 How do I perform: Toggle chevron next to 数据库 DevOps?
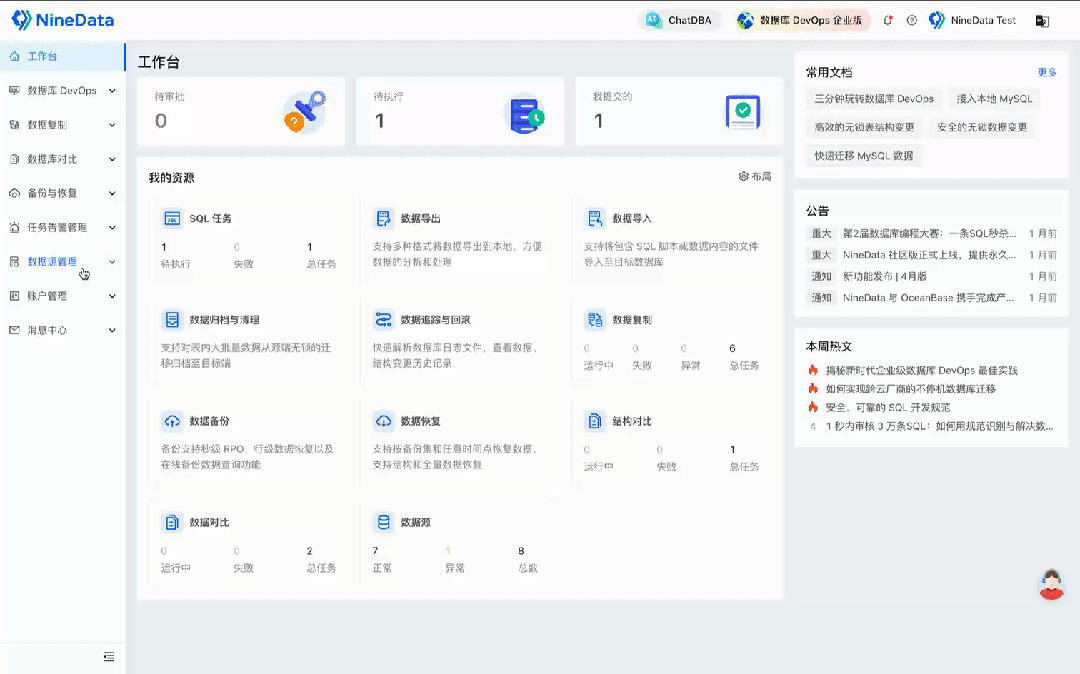(112, 91)
